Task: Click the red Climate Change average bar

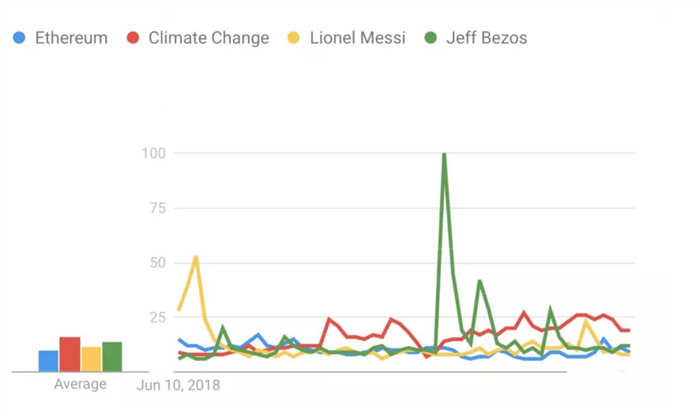Action: tap(70, 354)
